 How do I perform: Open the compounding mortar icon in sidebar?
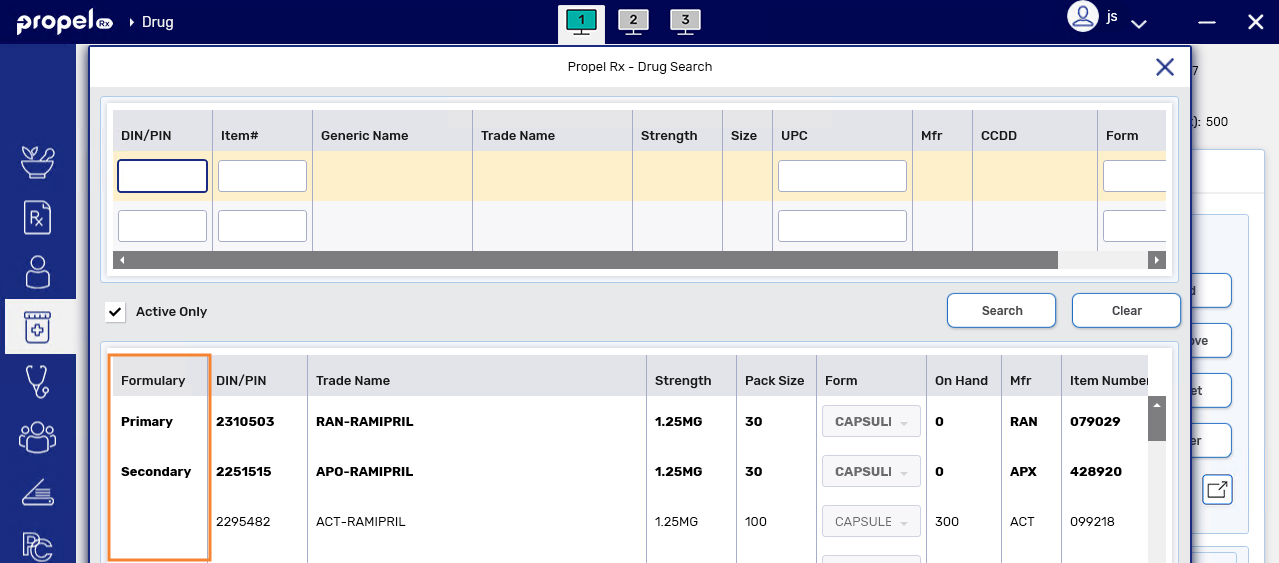38,162
